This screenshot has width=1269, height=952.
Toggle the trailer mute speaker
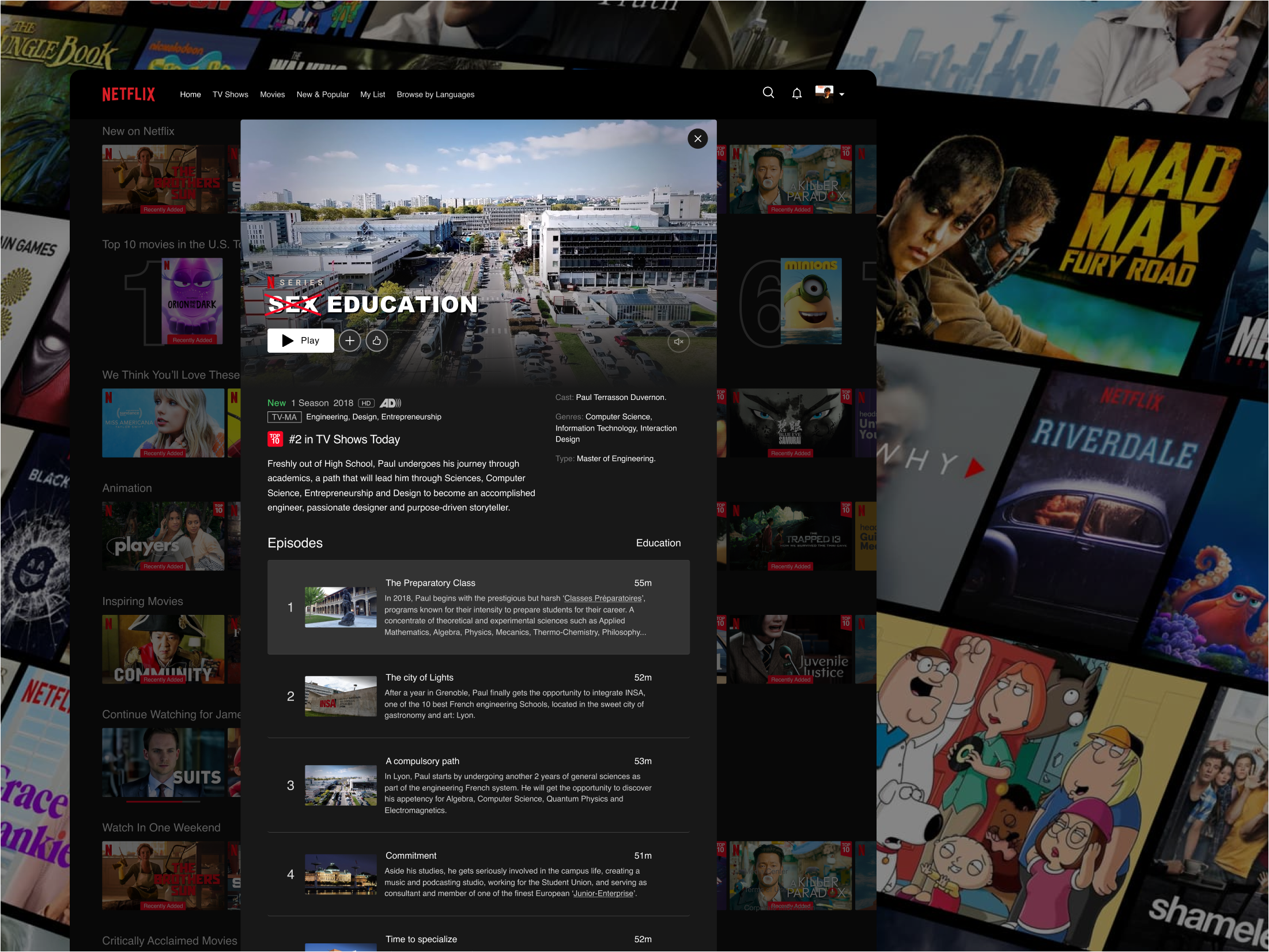(x=678, y=342)
